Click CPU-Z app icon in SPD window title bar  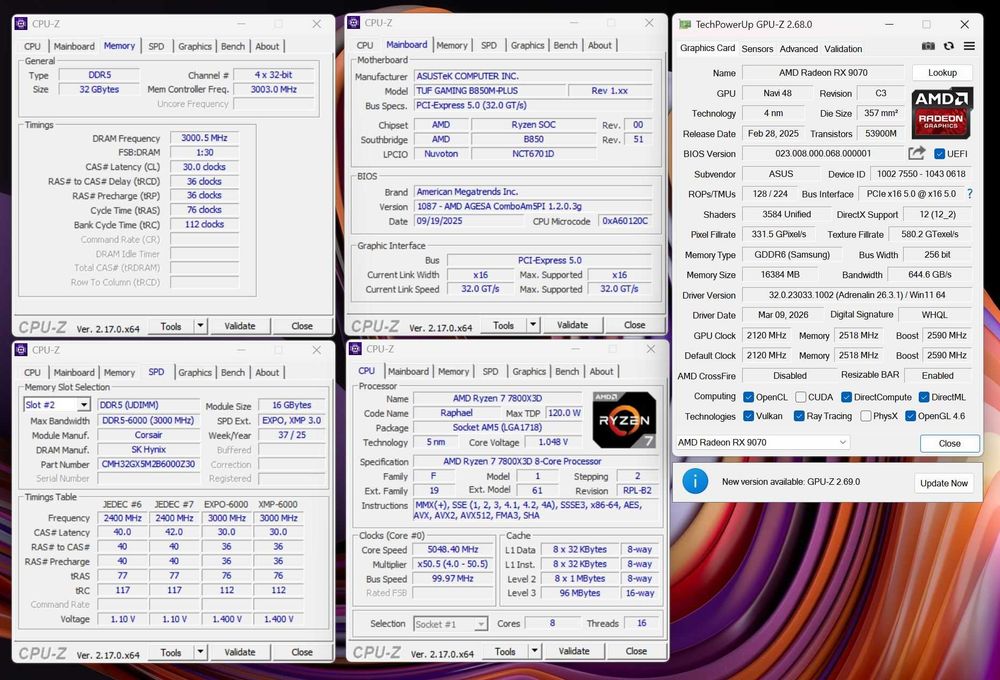point(21,350)
